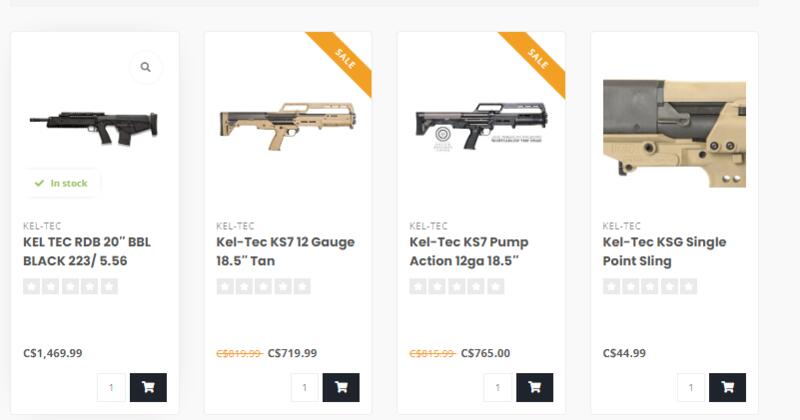Add KS7 Pump Action 12ga to cart
800x420 pixels.
click(x=534, y=387)
